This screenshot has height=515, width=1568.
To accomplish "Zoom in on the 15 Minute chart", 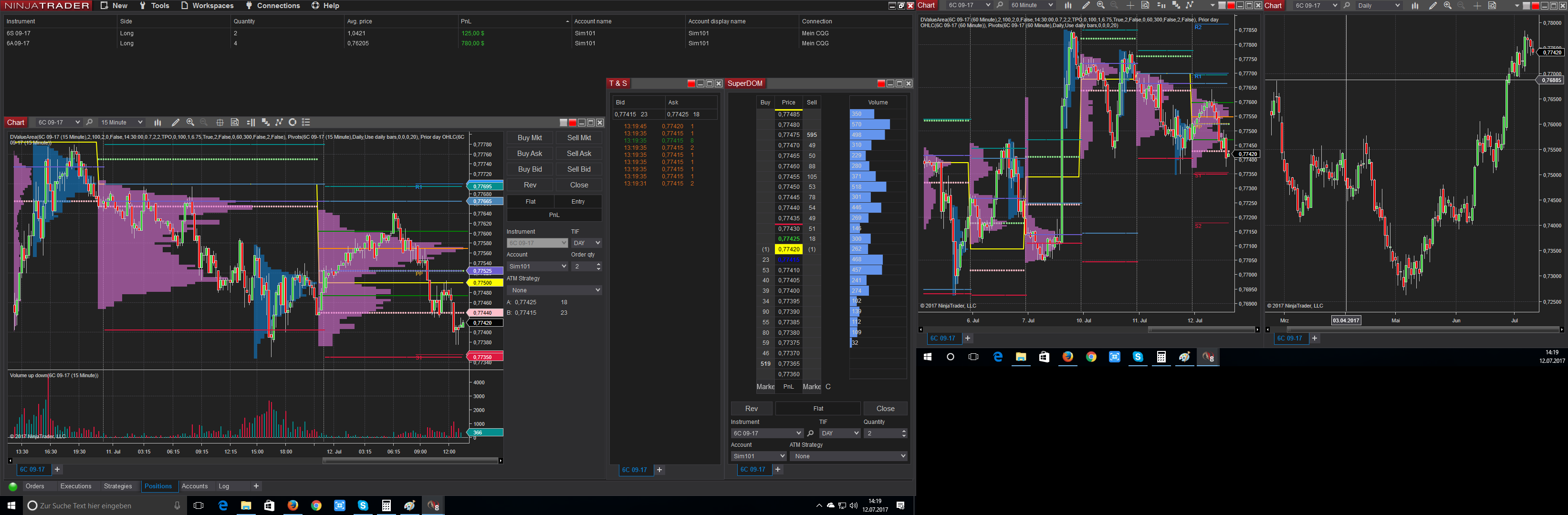I will point(190,123).
